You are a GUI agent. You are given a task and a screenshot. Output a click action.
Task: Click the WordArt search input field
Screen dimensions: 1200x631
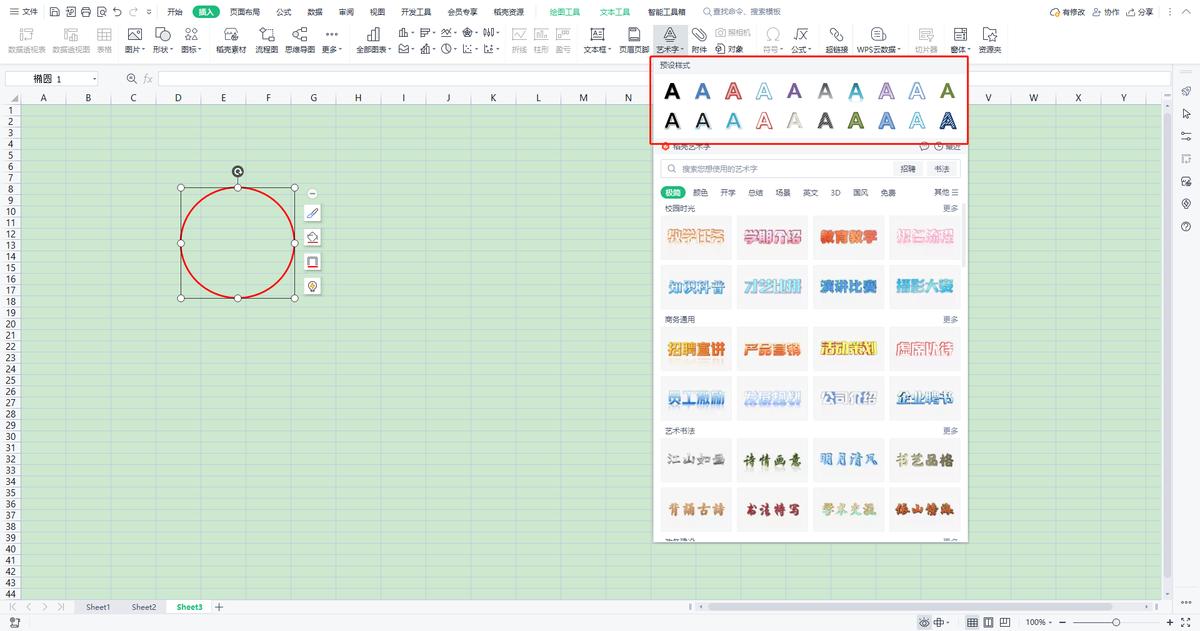(780, 167)
